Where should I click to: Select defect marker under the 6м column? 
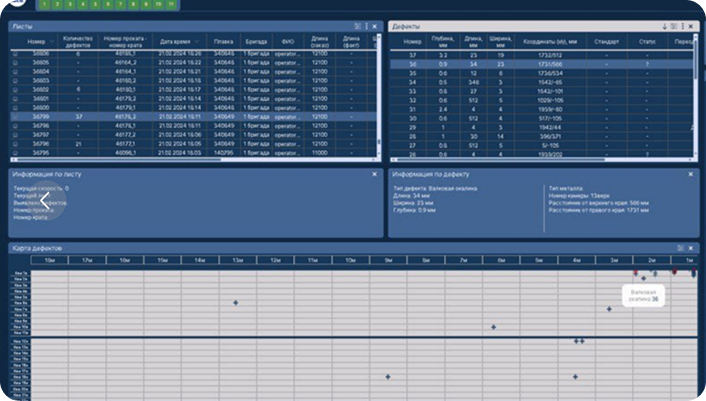[x=493, y=327]
